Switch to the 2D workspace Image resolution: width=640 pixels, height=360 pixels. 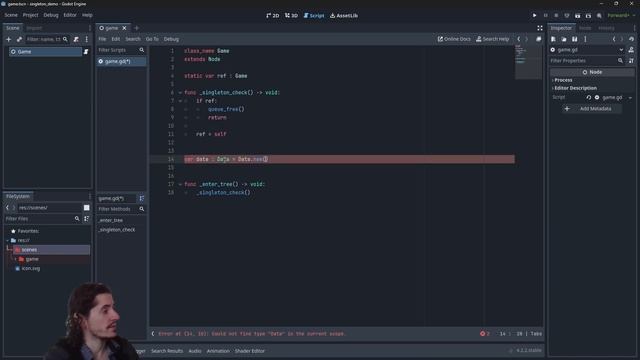pyautogui.click(x=273, y=16)
